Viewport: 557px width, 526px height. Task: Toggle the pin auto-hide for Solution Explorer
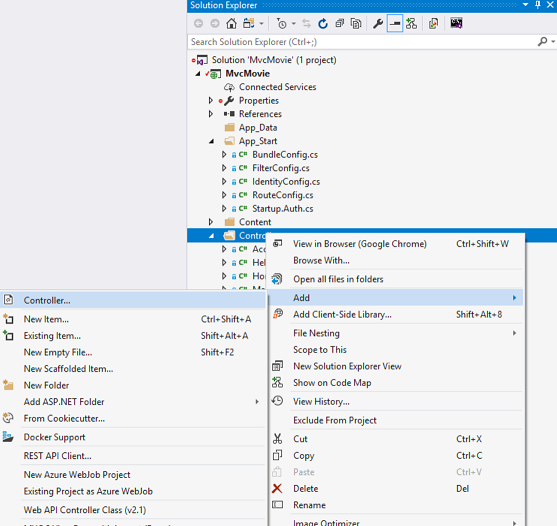[x=538, y=5]
